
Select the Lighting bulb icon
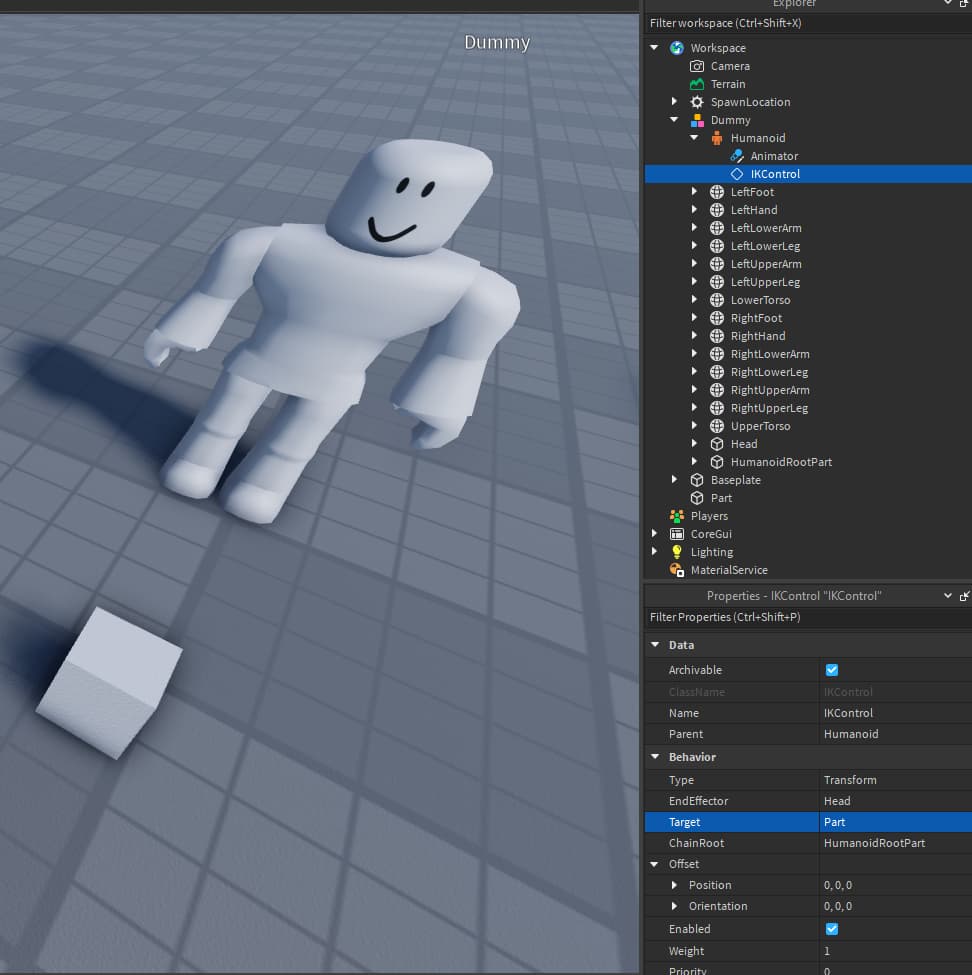[x=676, y=552]
